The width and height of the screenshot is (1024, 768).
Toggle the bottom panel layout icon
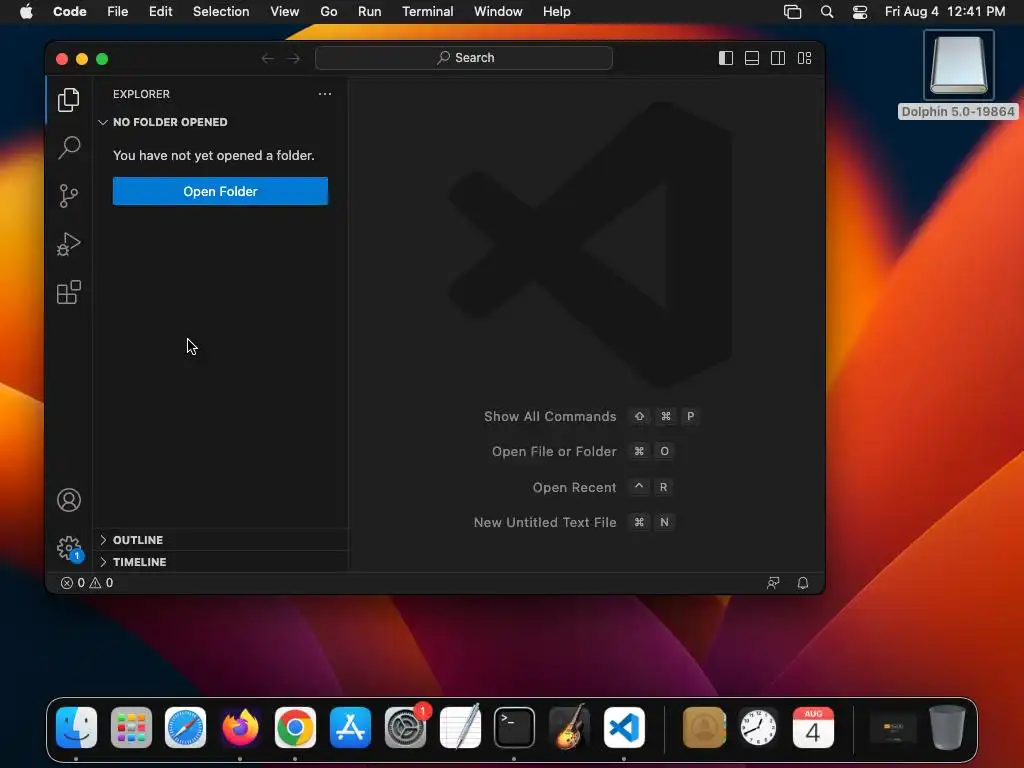pos(752,58)
